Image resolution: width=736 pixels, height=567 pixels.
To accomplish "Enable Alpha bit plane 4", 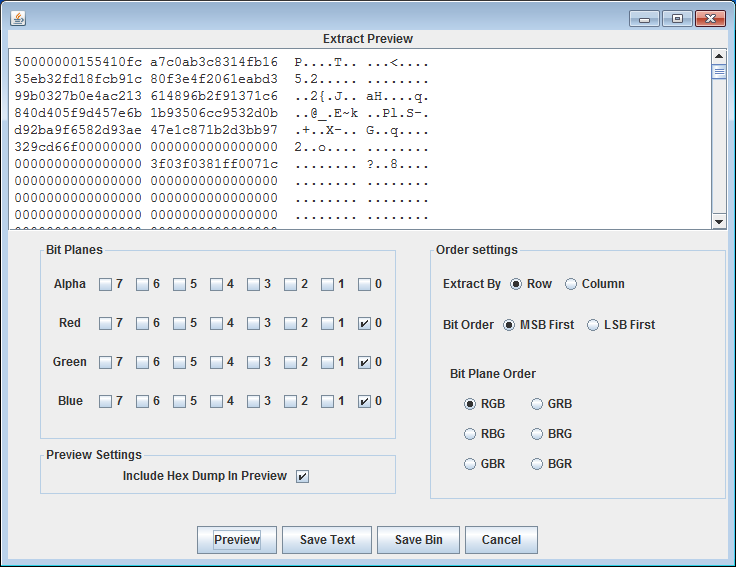I will 216,284.
